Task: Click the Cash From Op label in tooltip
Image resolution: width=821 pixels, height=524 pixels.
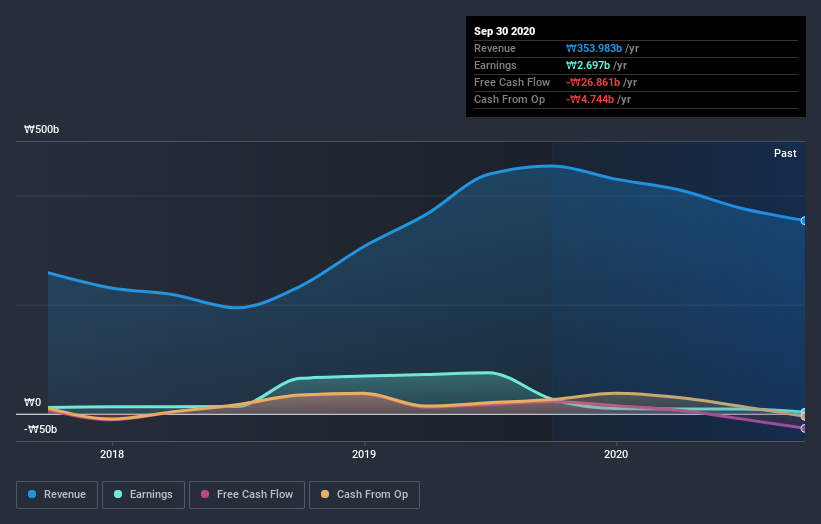Action: tap(509, 99)
